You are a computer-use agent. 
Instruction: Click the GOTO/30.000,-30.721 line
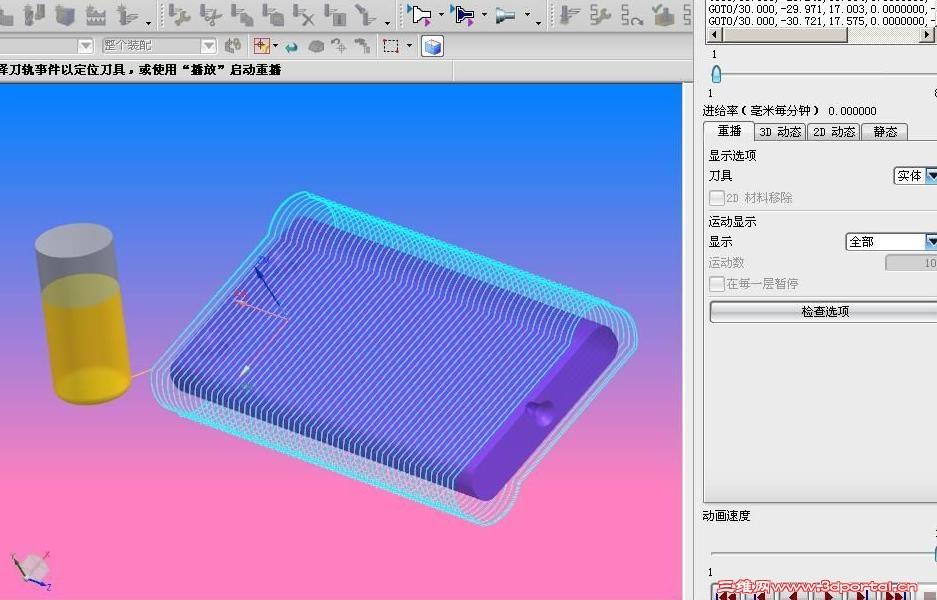click(822, 21)
